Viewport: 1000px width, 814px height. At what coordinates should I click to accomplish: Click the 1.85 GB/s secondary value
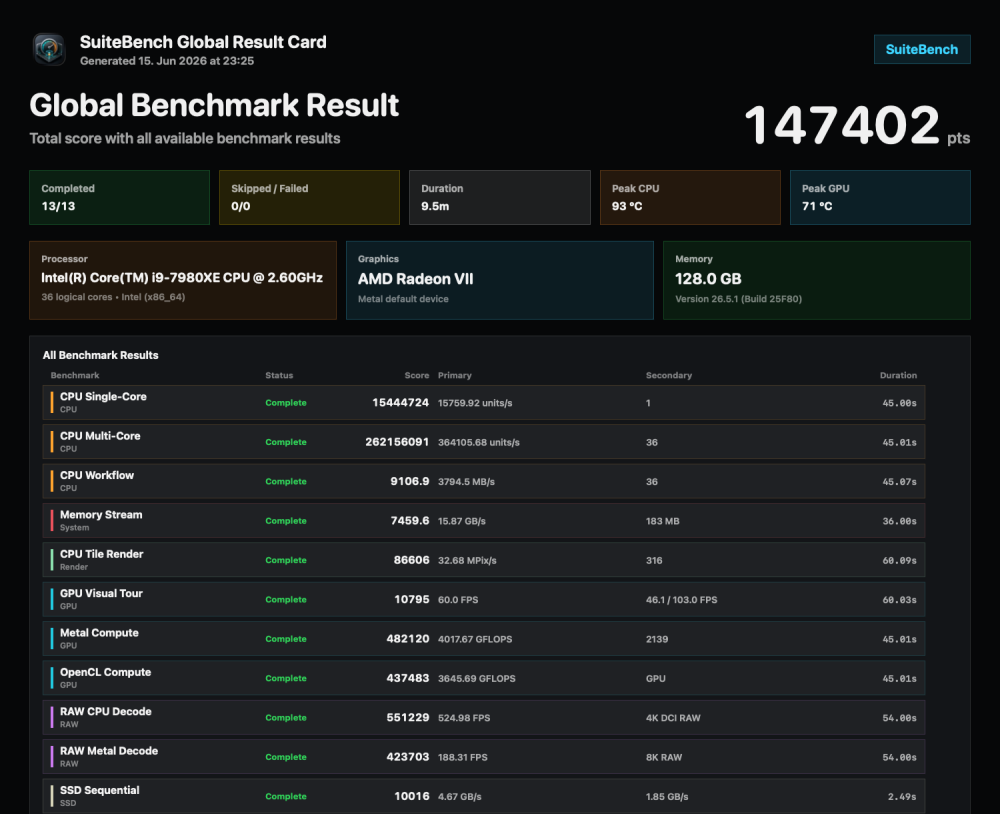(666, 797)
